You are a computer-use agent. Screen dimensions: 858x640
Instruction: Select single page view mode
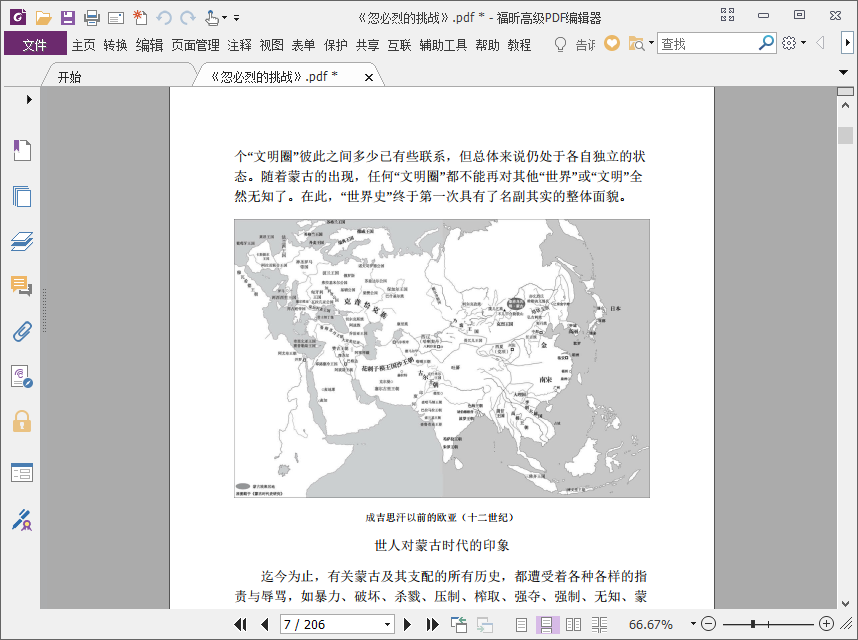521,624
